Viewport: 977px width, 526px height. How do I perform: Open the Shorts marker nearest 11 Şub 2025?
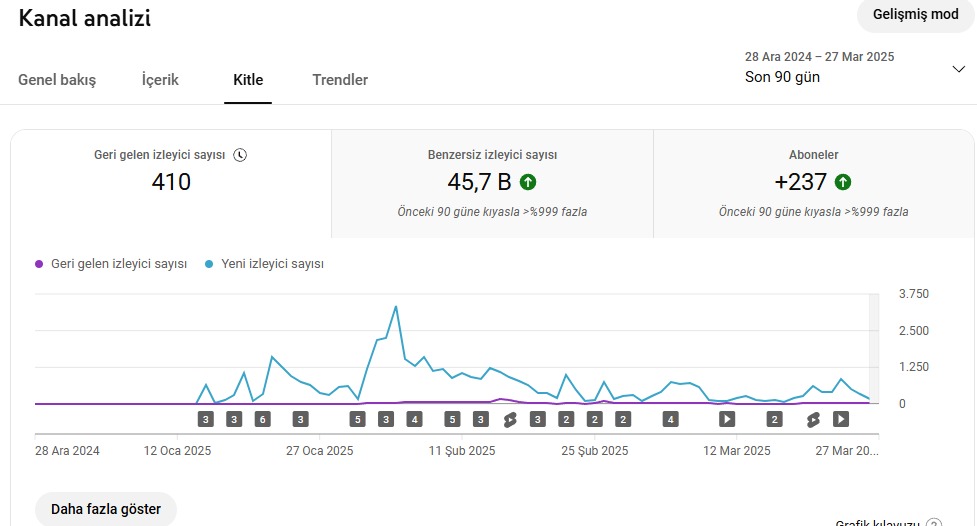pos(510,420)
